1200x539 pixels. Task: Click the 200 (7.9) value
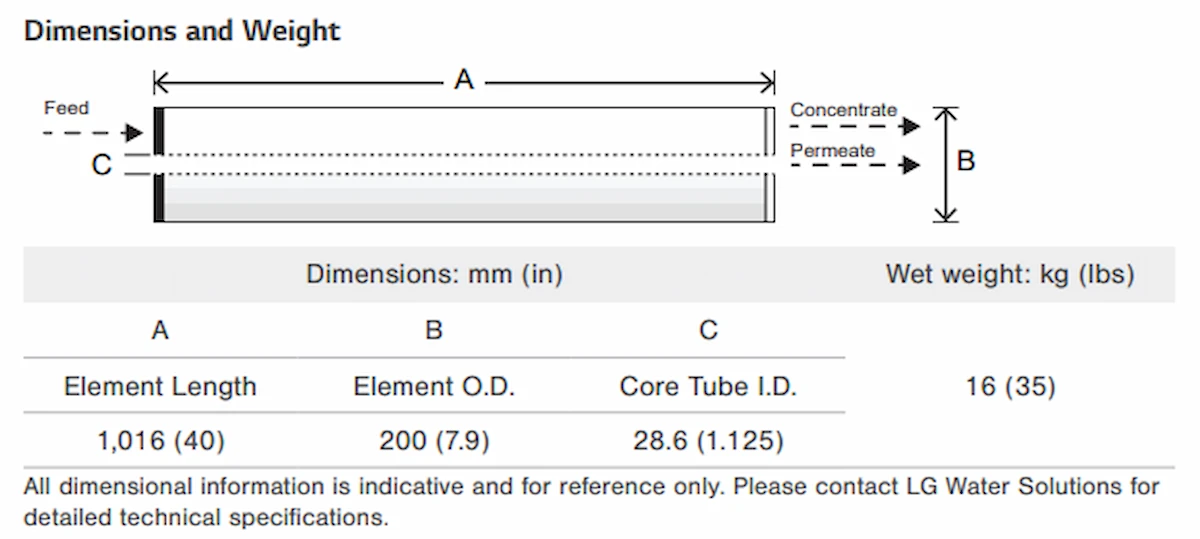click(x=434, y=440)
